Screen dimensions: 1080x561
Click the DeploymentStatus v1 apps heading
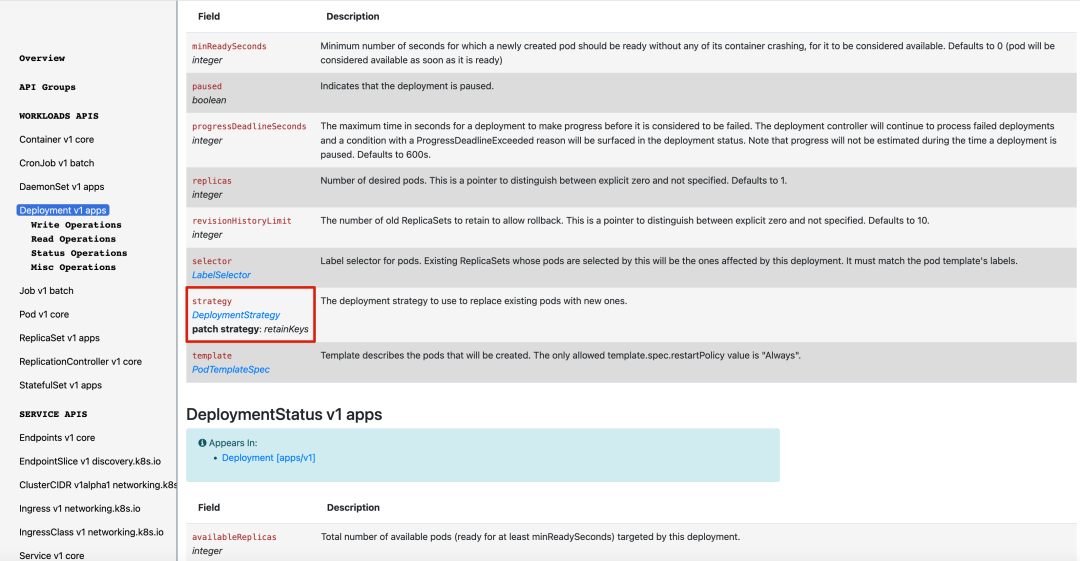point(284,414)
